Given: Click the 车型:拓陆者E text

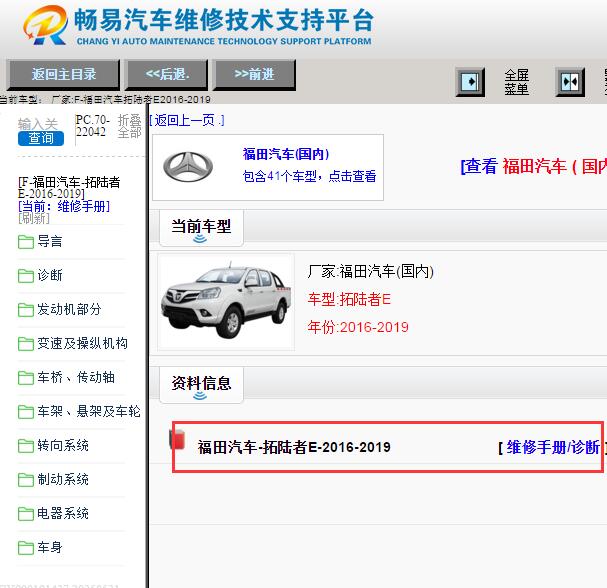Looking at the screenshot, I should coord(349,299).
